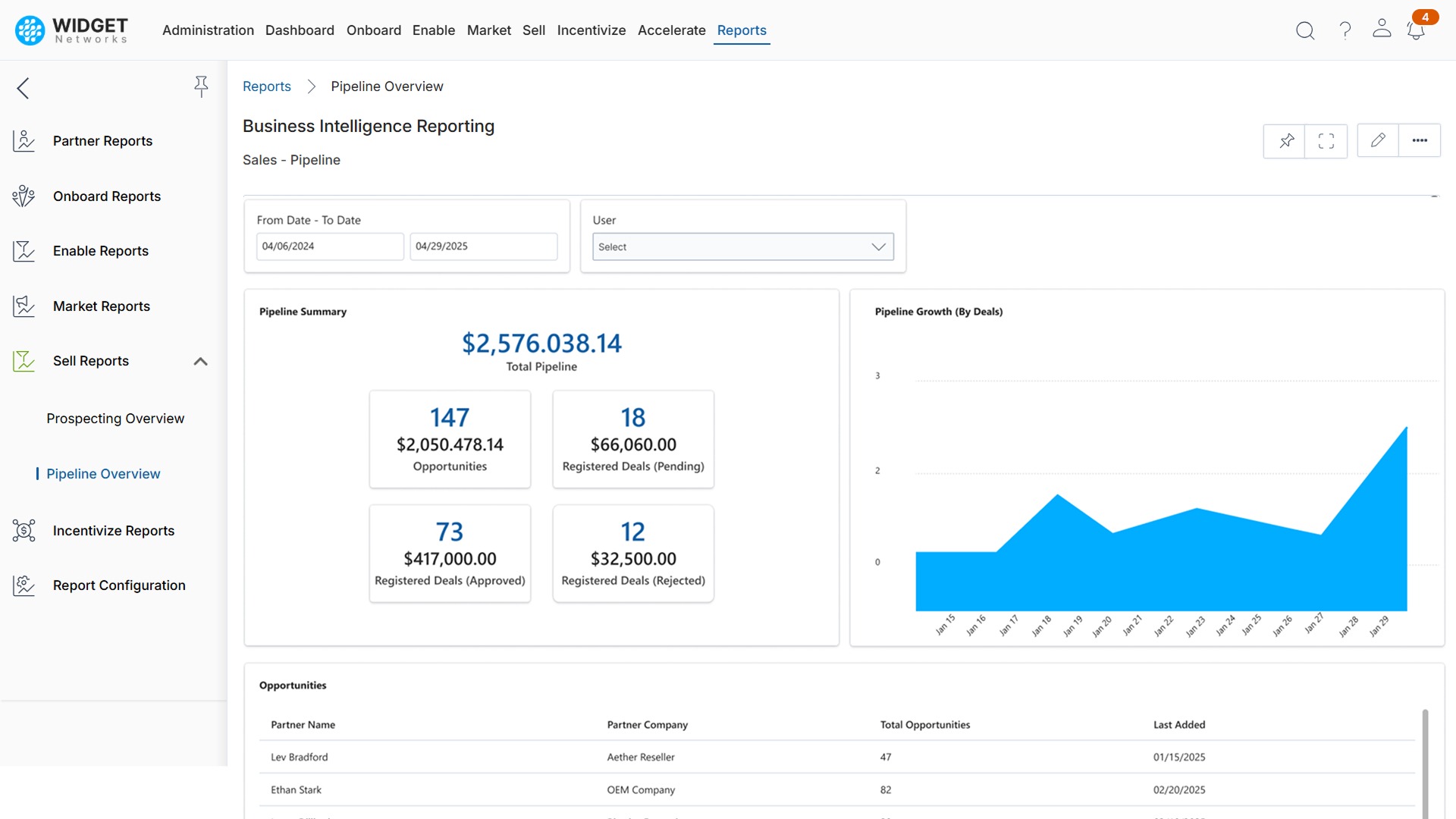Image resolution: width=1456 pixels, height=819 pixels.
Task: Open the help icon in the header
Action: point(1345,30)
